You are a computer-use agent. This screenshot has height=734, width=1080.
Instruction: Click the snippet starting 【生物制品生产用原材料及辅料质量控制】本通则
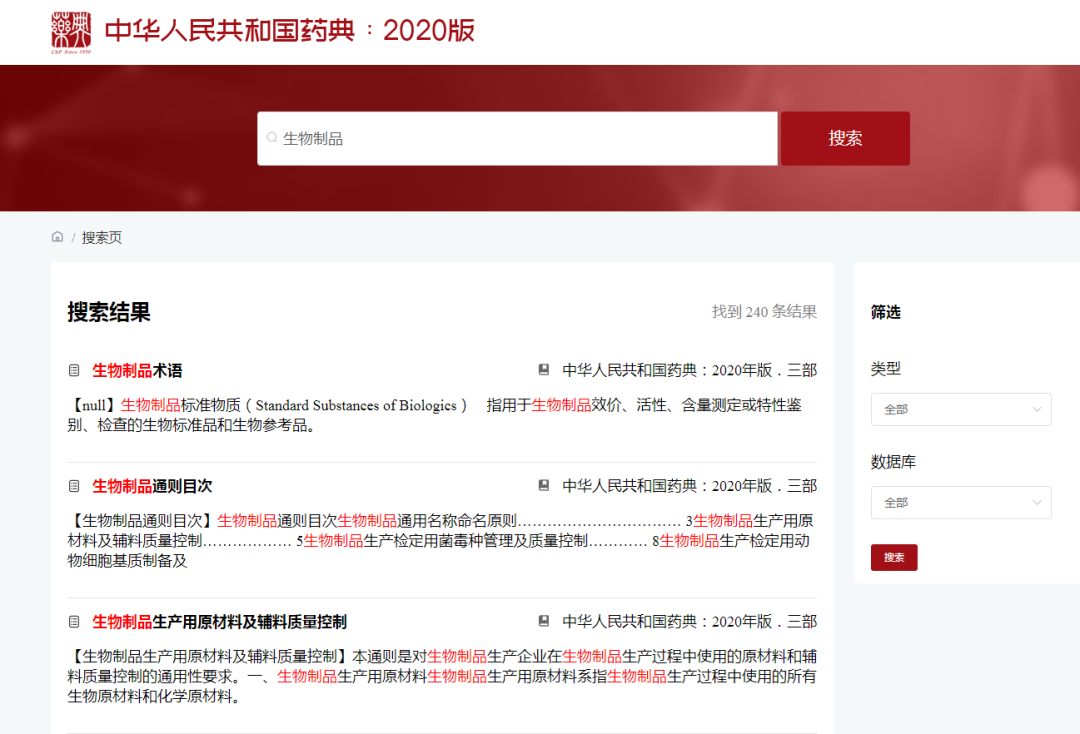[442, 676]
